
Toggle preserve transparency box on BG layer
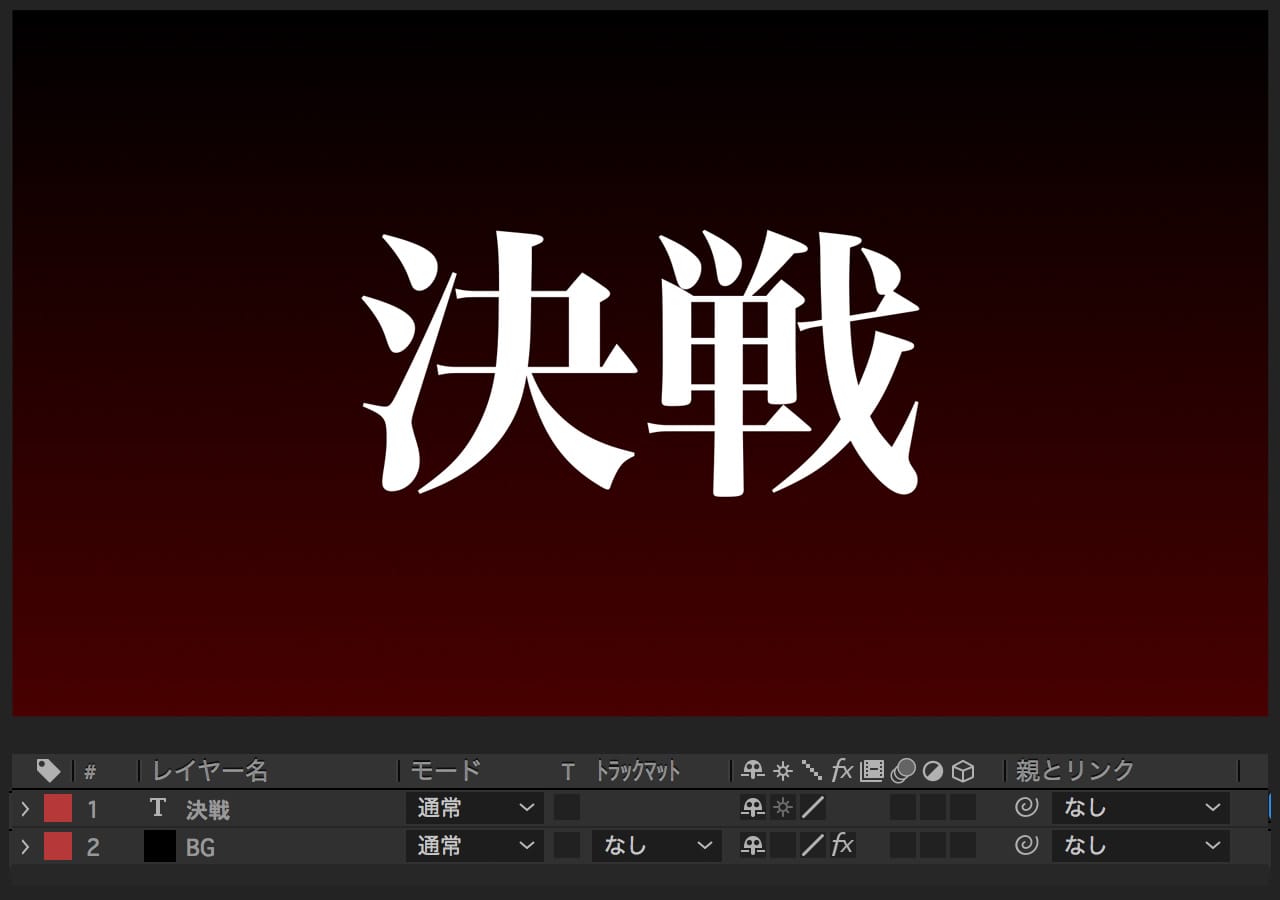567,846
